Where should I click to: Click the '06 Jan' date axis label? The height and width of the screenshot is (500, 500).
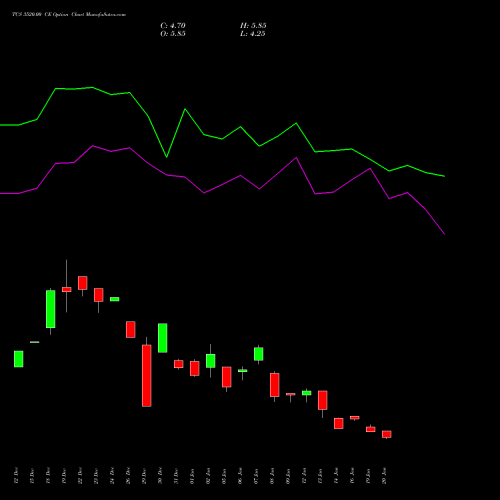click(240, 476)
